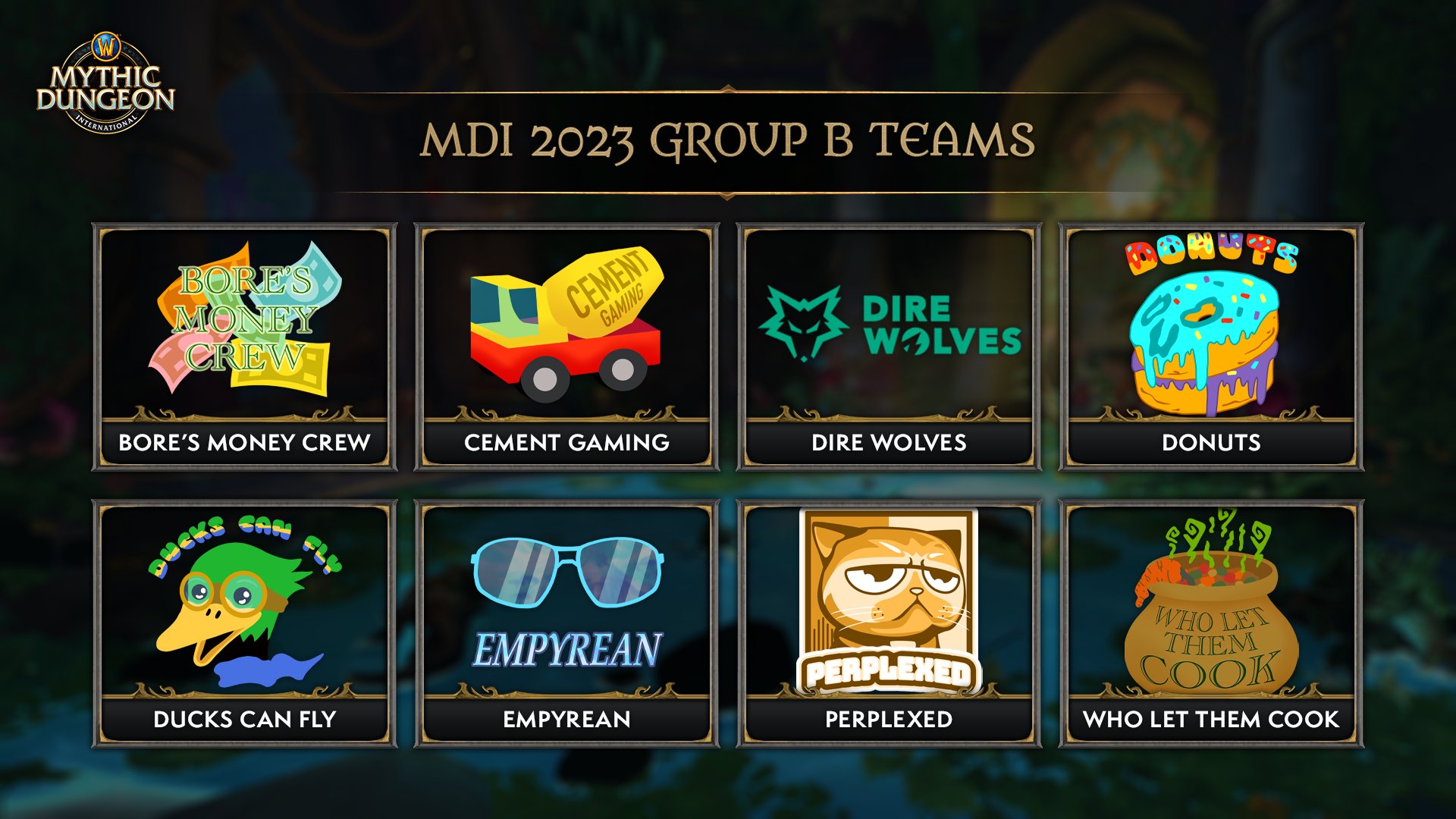Screen dimensions: 1456x819
Task: Select the Perplexed grumpy cat logo
Action: tap(889, 601)
